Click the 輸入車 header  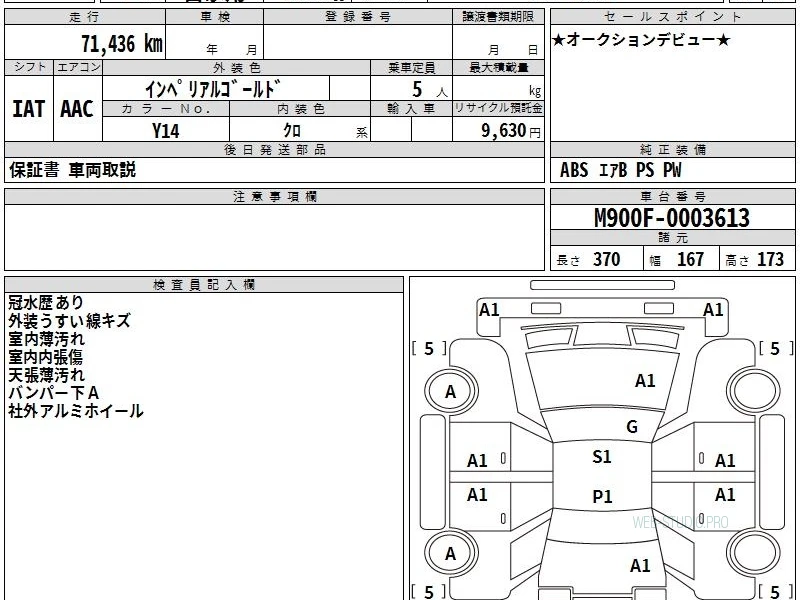411,109
